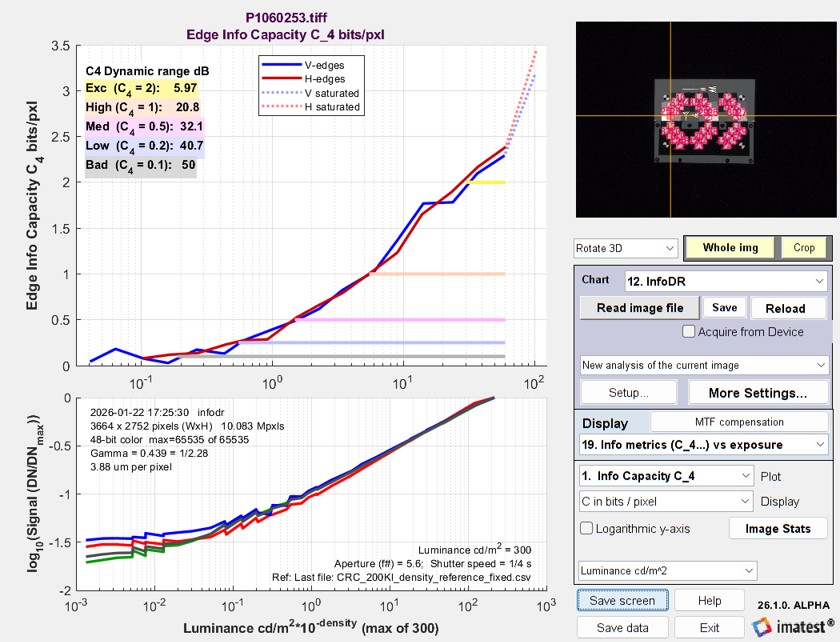The image size is (840, 642).
Task: Click the test chart image thumbnail
Action: (705, 119)
